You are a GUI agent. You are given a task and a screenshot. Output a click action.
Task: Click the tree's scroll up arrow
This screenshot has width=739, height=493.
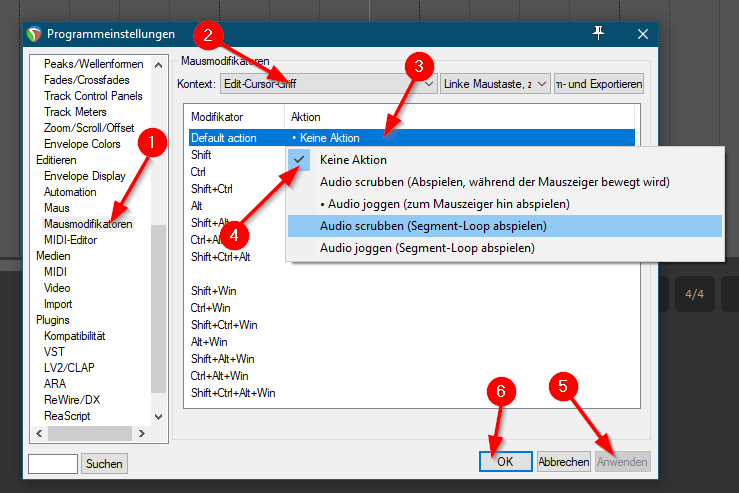(158, 65)
